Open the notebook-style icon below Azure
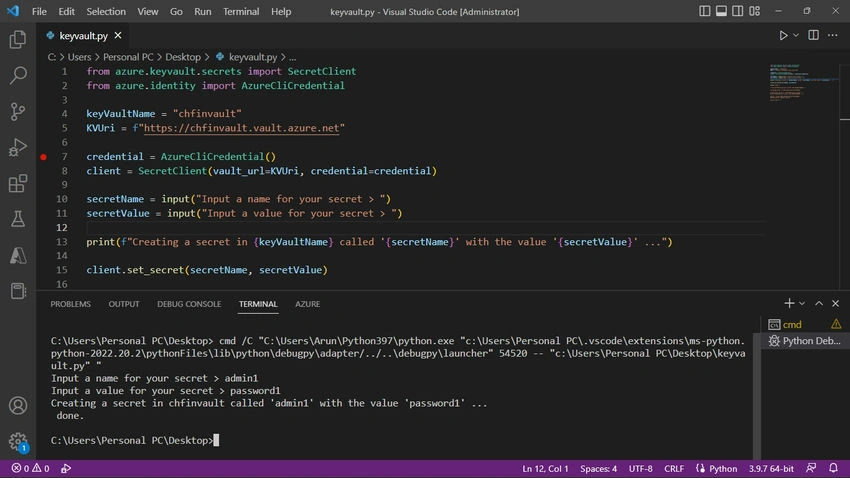This screenshot has height=478, width=850. coord(18,291)
